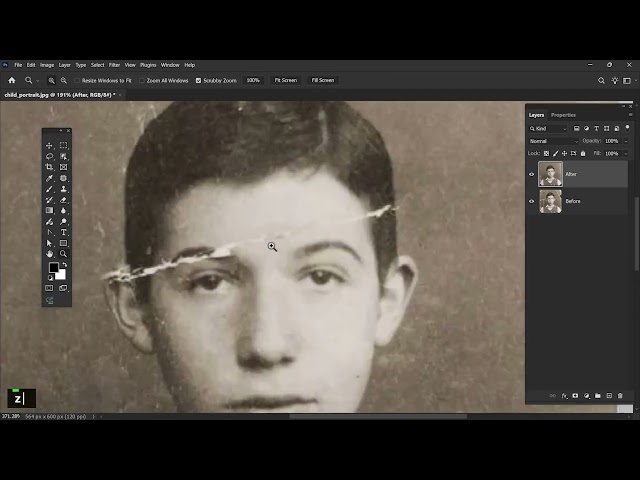The width and height of the screenshot is (640, 480).
Task: Select the Clone Stamp tool
Action: coord(63,189)
